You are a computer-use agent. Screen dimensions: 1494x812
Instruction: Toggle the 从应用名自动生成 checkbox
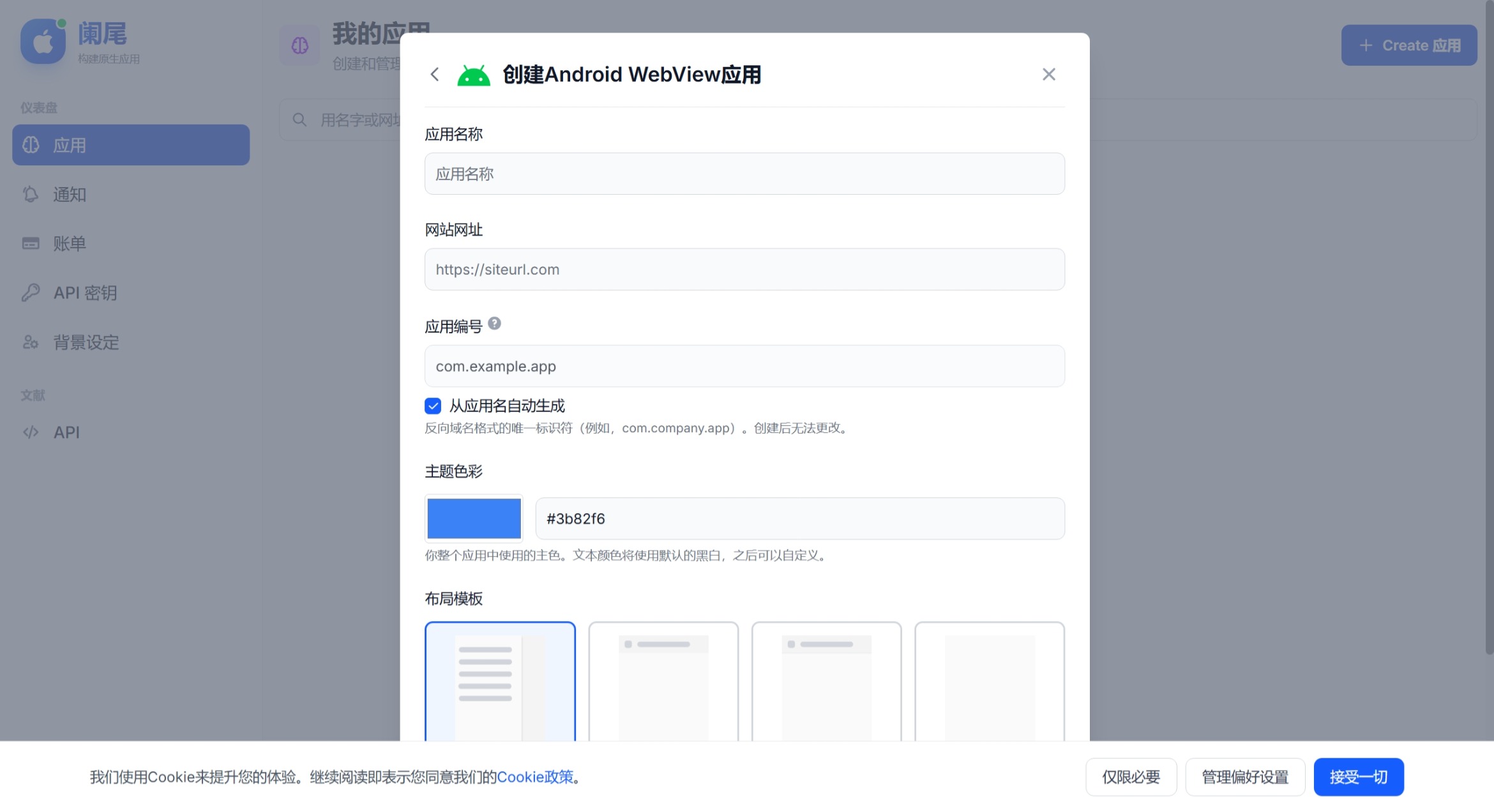(x=433, y=405)
